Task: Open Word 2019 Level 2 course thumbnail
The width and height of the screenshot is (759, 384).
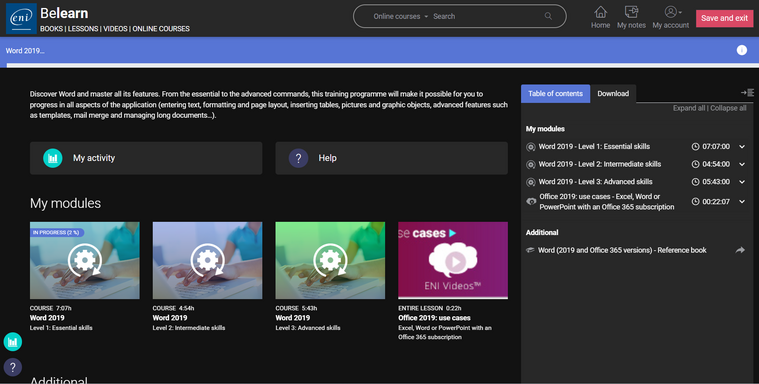Action: point(207,261)
